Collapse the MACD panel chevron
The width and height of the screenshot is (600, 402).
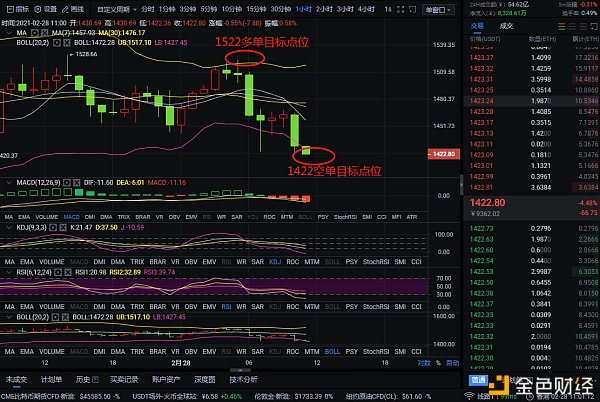(9, 183)
